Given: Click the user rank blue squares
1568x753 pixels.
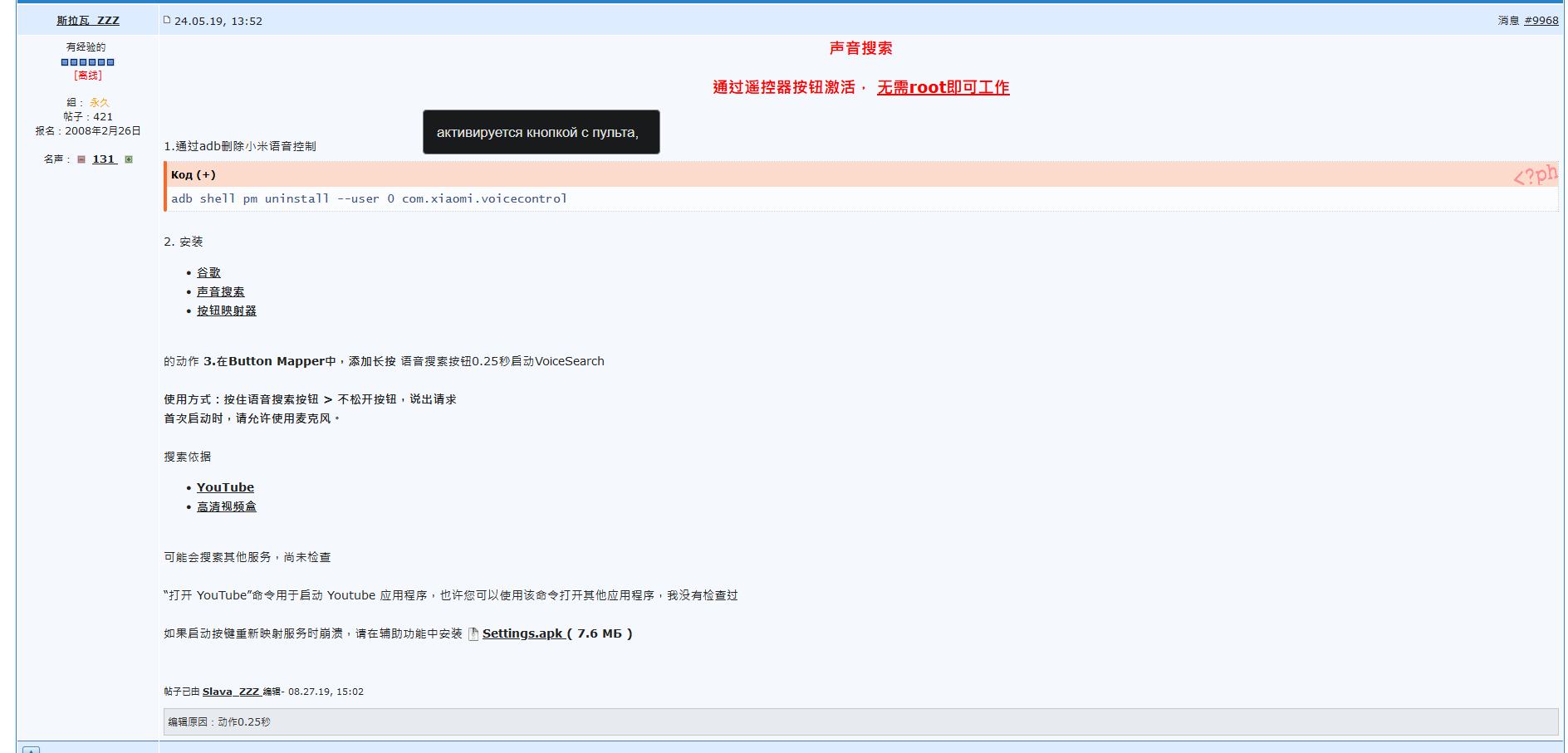Looking at the screenshot, I should 87,62.
